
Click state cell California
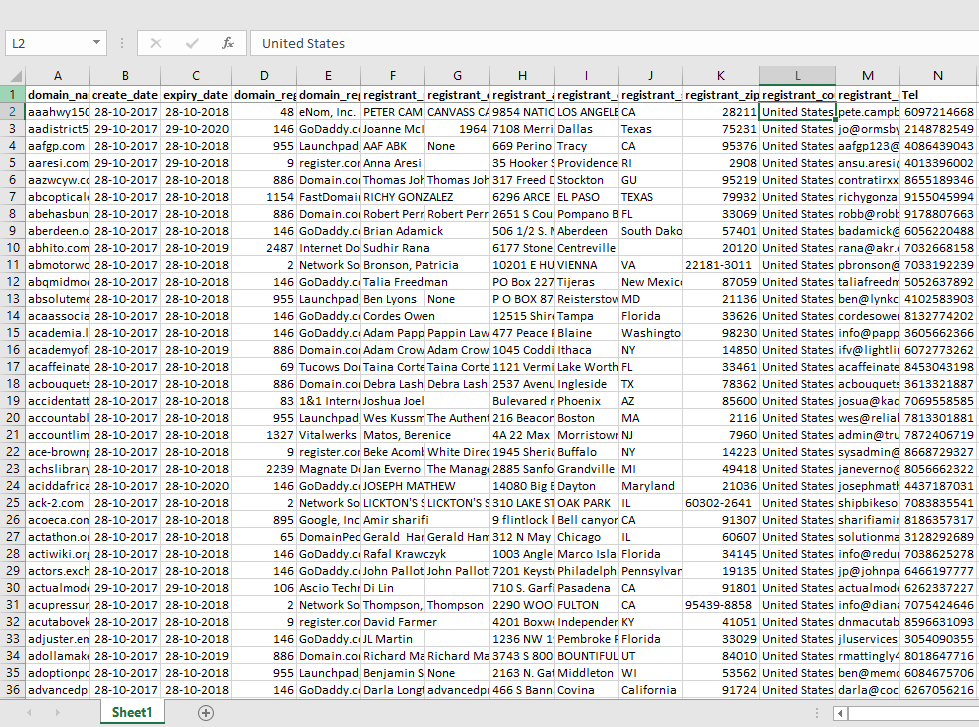coord(651,690)
